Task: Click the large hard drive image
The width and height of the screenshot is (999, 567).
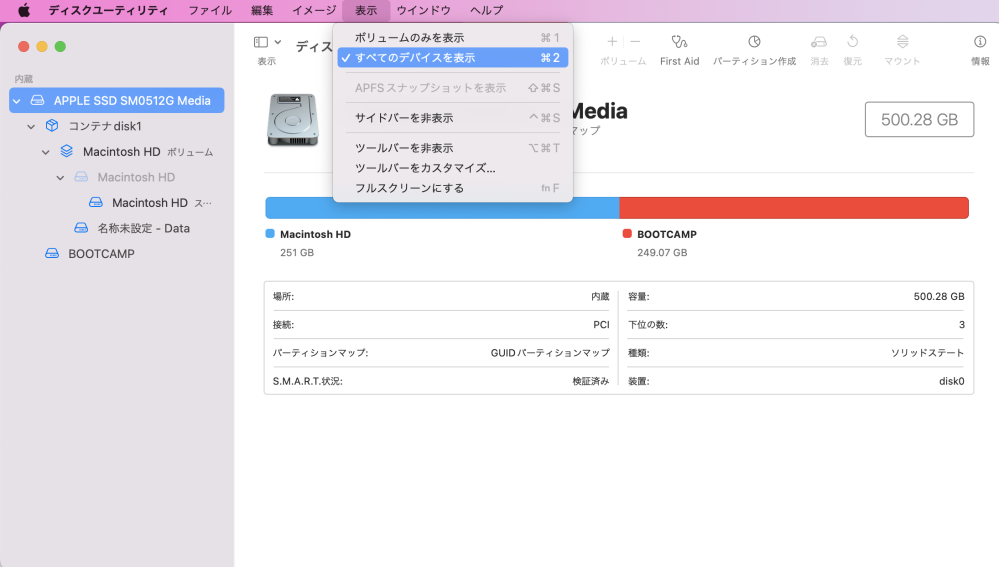Action: [x=293, y=120]
